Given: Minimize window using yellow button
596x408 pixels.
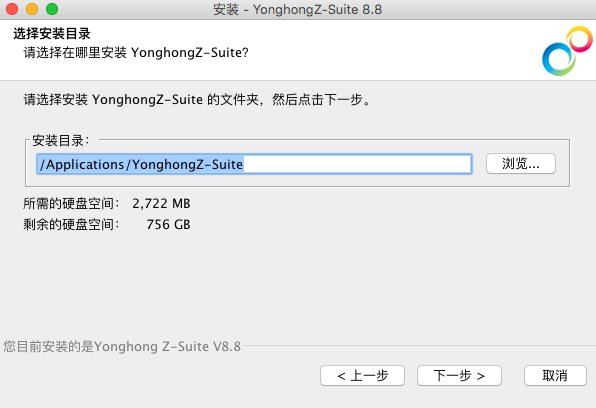Looking at the screenshot, I should point(32,9).
